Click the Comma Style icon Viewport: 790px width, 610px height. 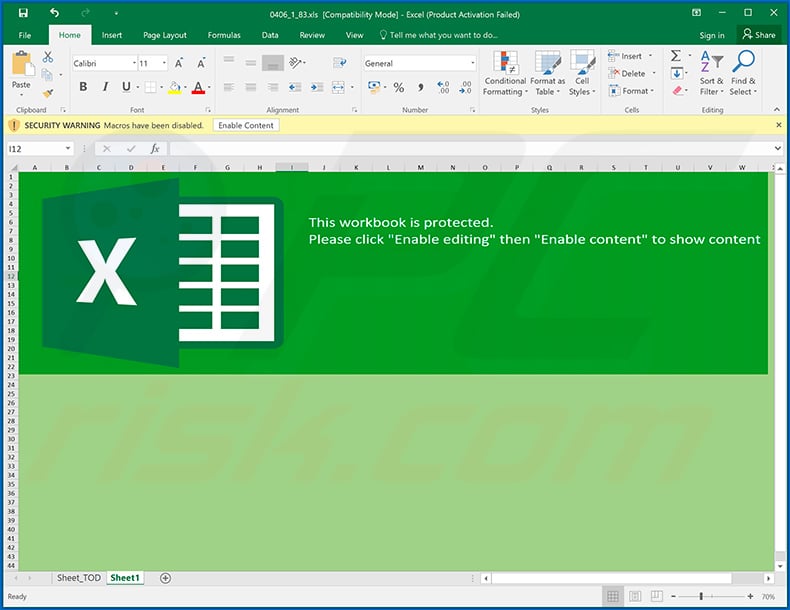(421, 88)
